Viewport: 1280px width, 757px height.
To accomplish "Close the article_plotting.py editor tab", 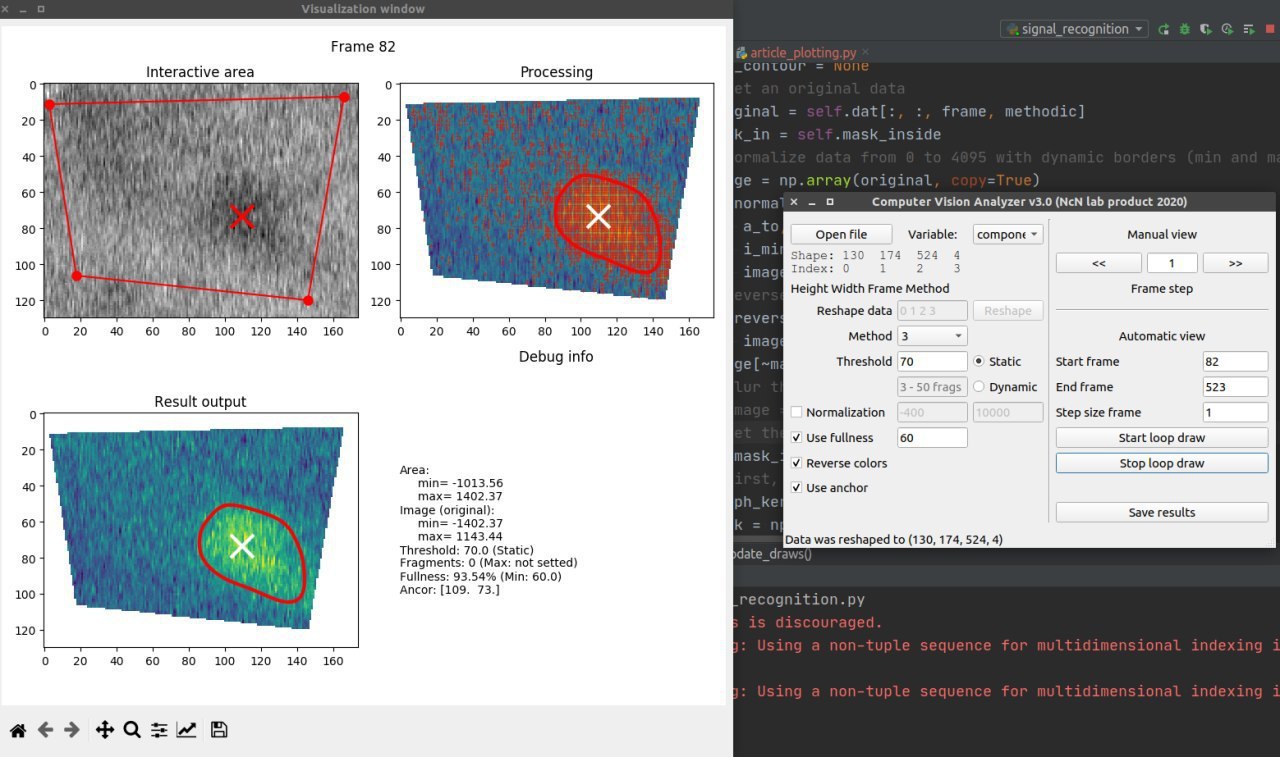I will tap(867, 53).
